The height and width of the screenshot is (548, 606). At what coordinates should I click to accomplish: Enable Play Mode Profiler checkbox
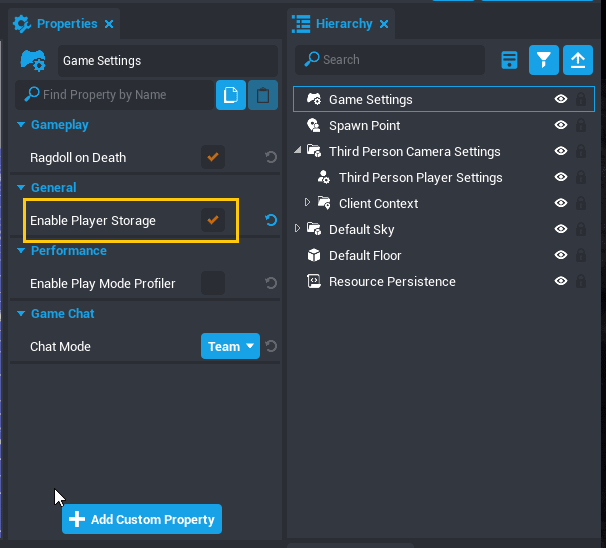[212, 283]
